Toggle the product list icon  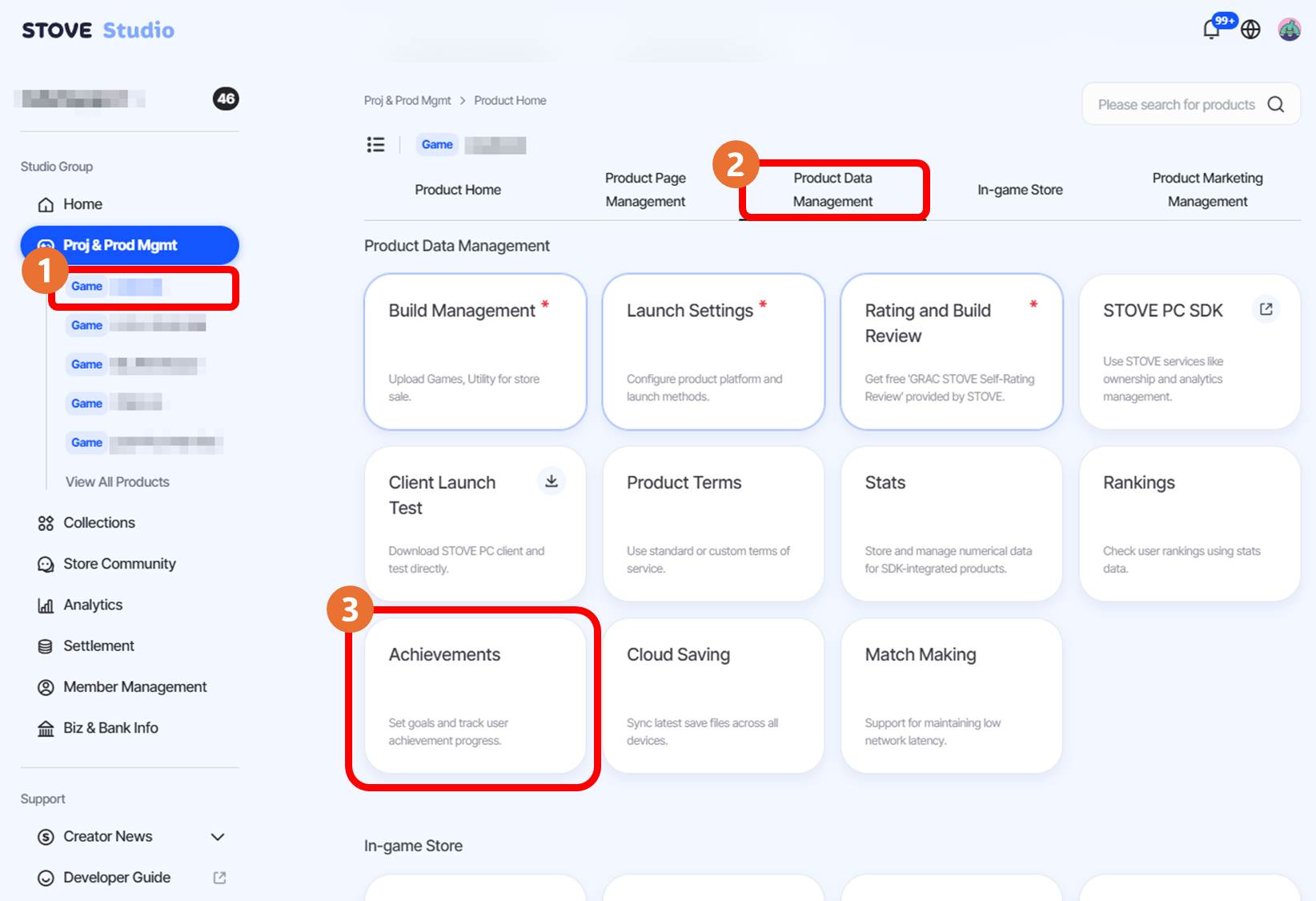click(375, 144)
